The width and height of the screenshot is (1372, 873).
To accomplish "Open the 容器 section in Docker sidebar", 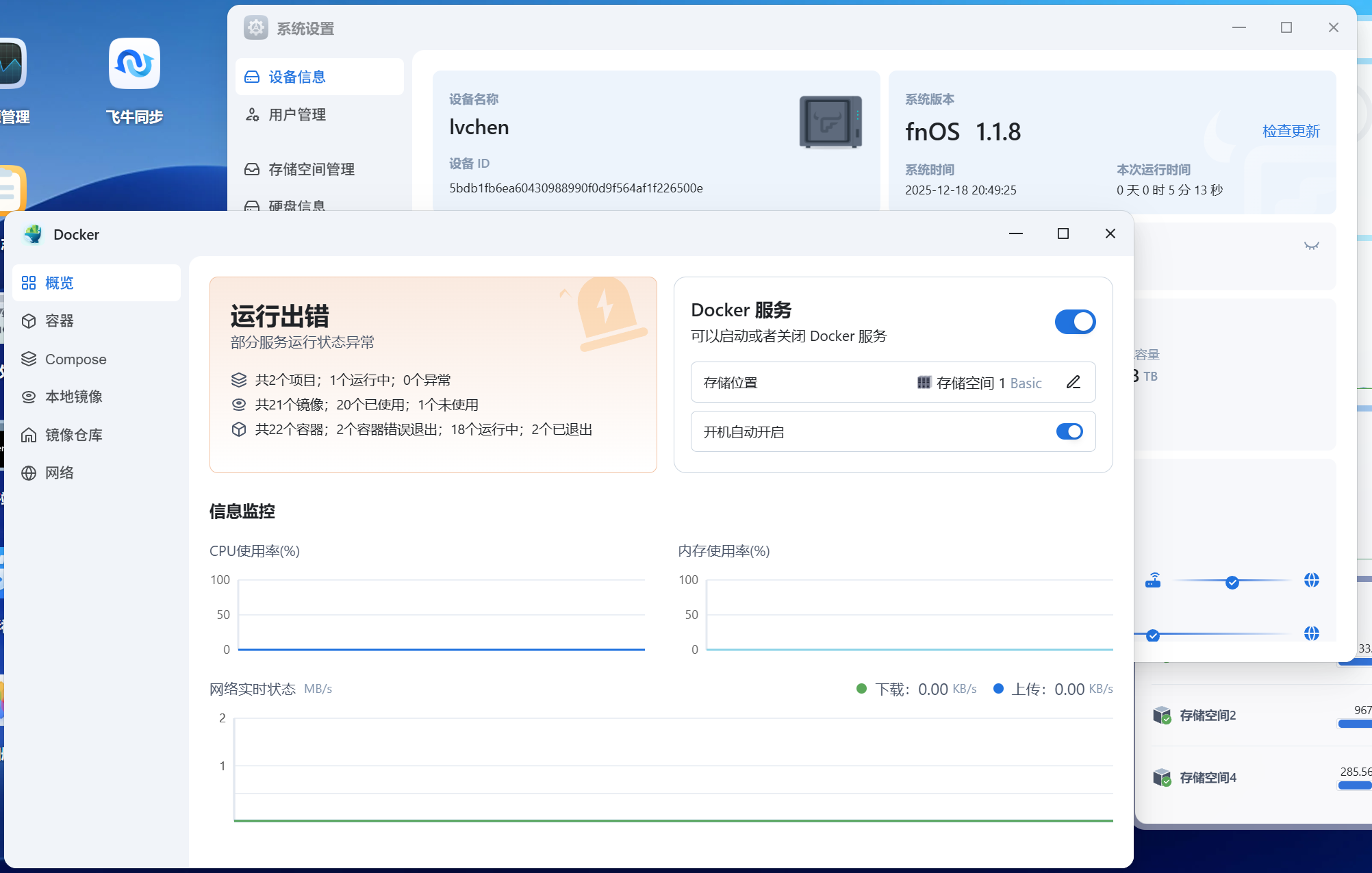I will point(60,321).
